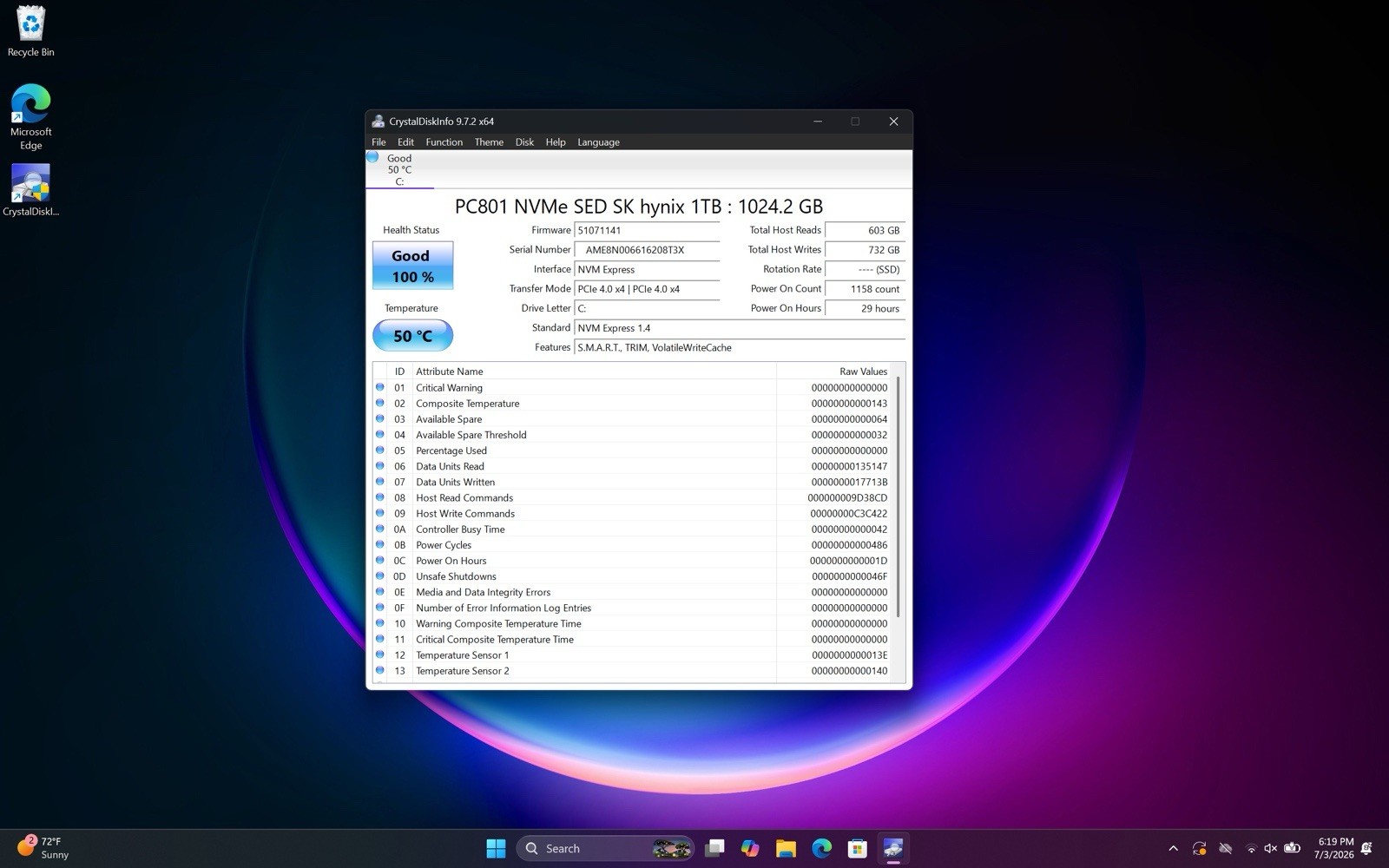Screen dimensions: 1389x868
Task: Select the Controller Busy Time row
Action: click(x=634, y=529)
